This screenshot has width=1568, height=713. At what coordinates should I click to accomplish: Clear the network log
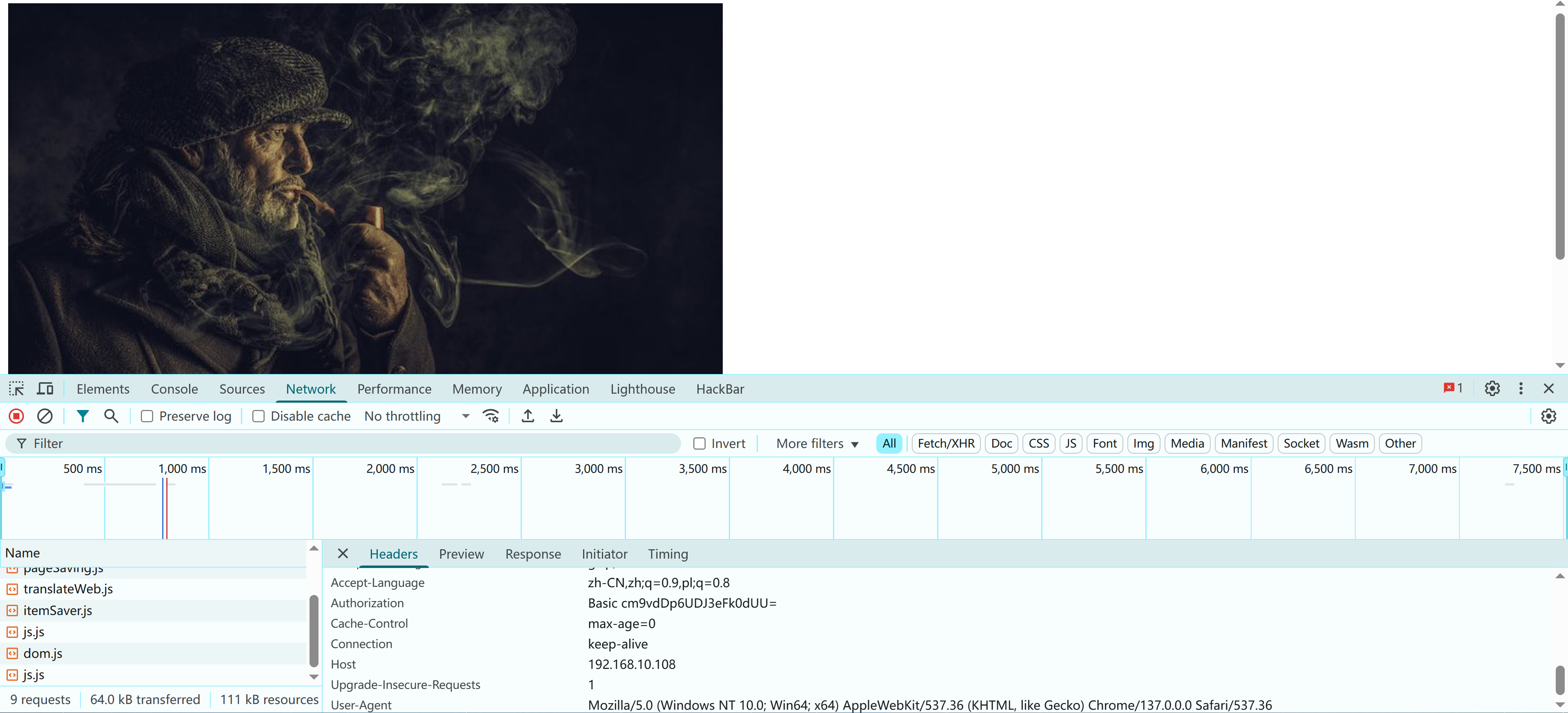click(45, 416)
